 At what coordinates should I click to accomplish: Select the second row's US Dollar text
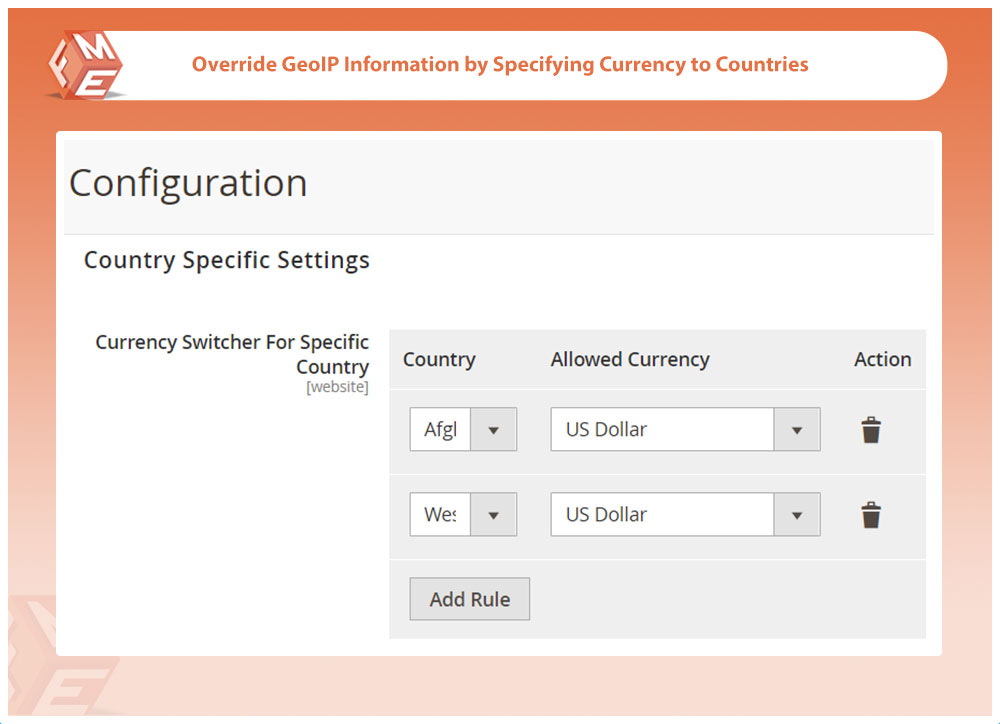(x=607, y=515)
